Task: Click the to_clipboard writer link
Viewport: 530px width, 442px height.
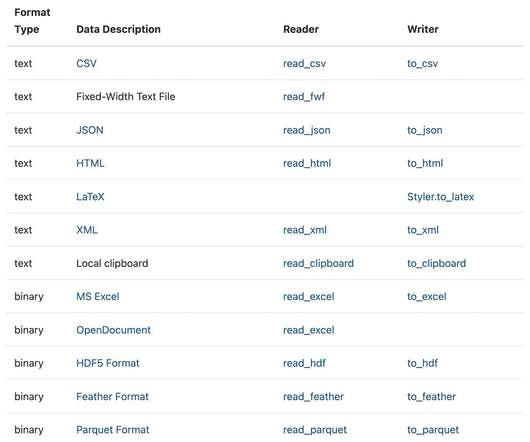Action: coord(436,263)
